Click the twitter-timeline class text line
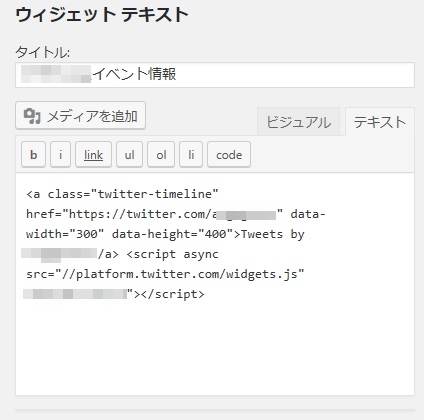 tap(122, 194)
